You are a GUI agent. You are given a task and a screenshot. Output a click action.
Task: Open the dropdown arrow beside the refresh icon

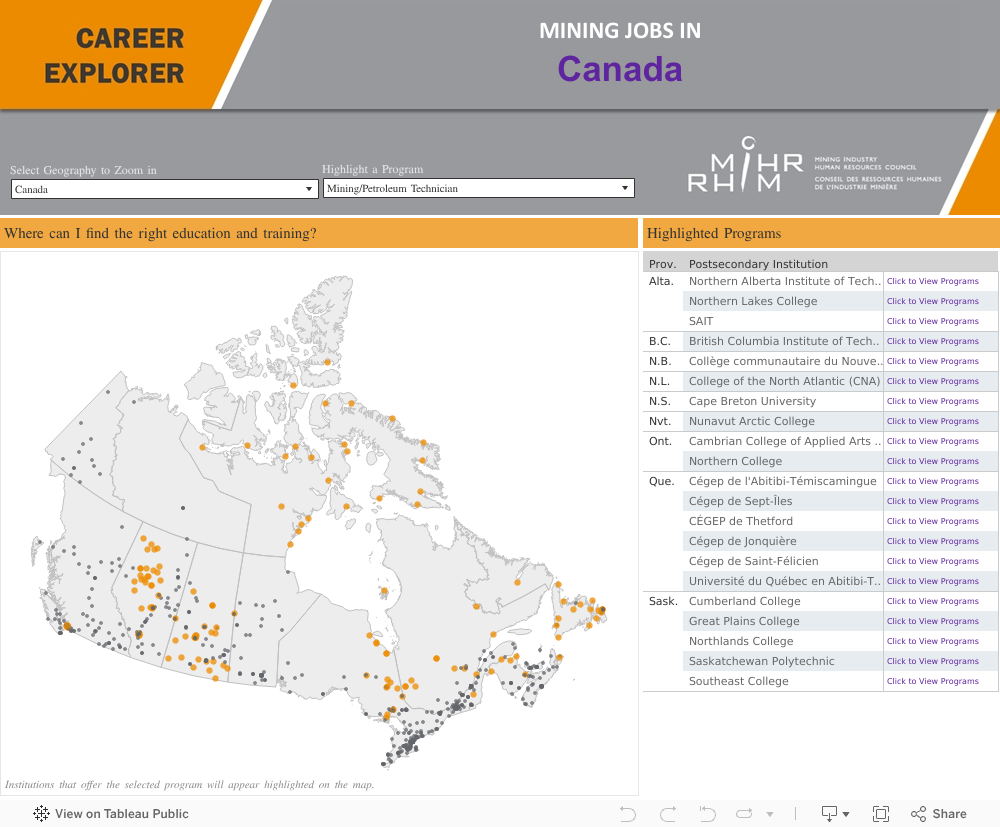click(769, 814)
